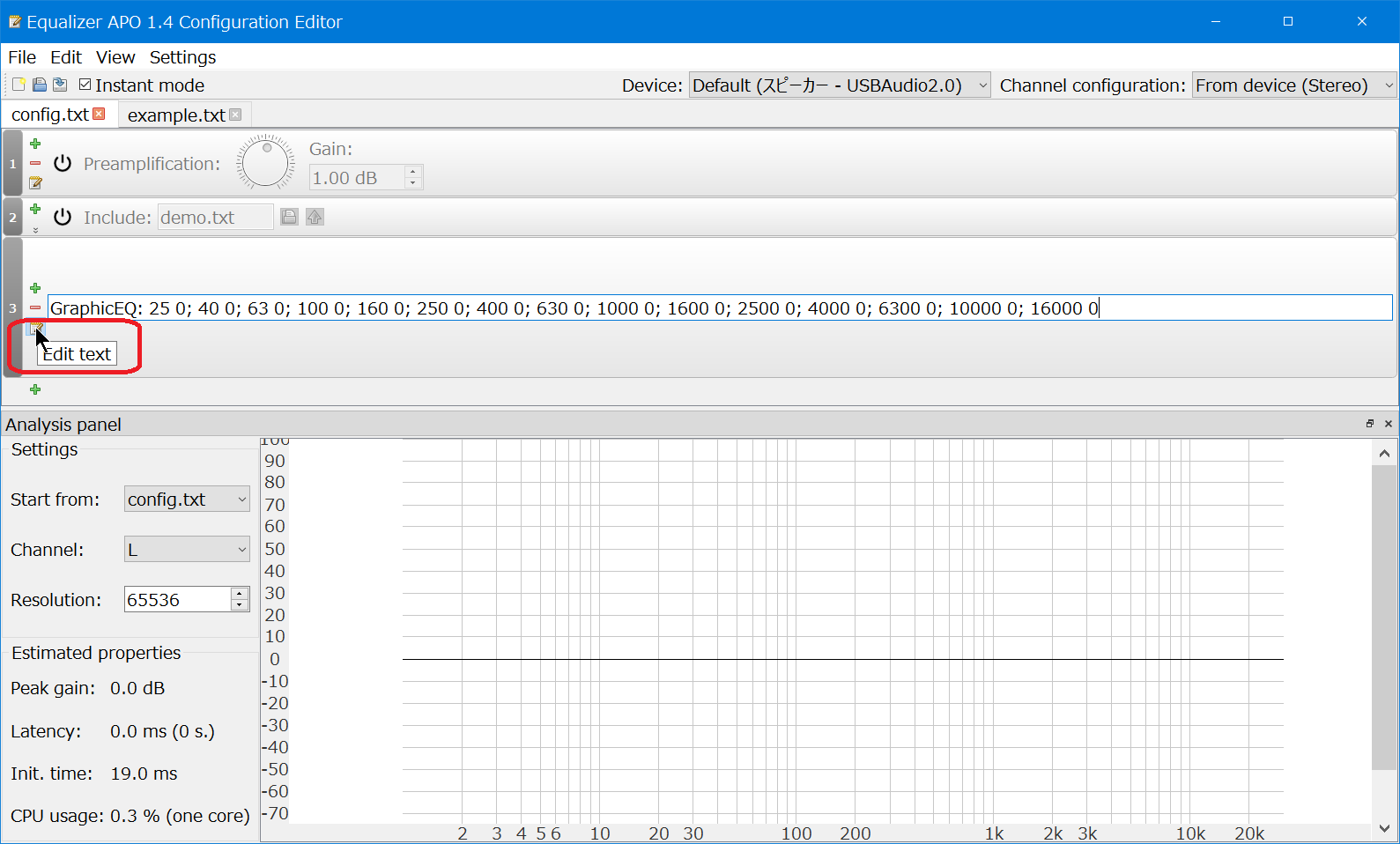1400x844 pixels.
Task: Toggle the Instant mode checkbox
Action: point(85,85)
